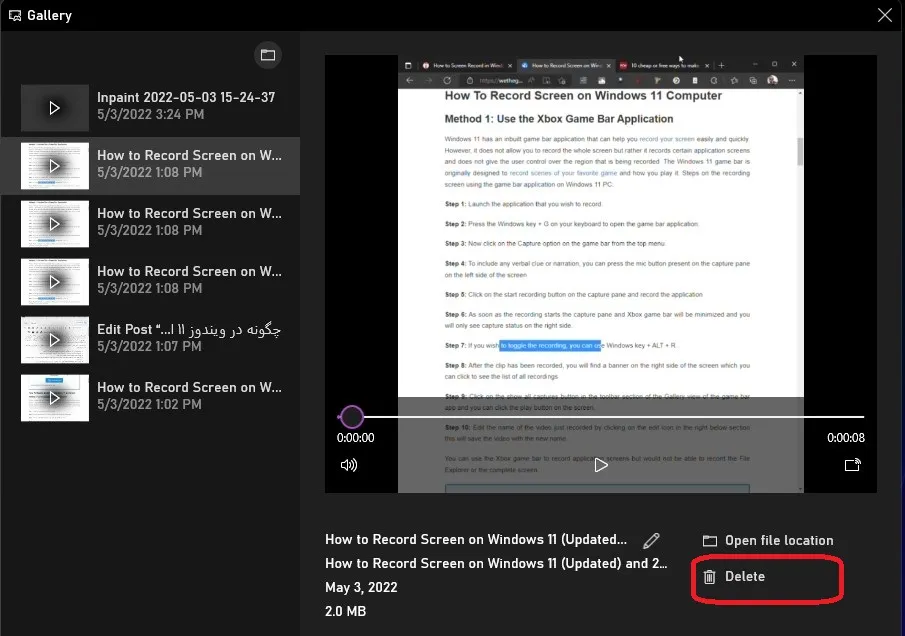The width and height of the screenshot is (905, 636).
Task: Open captures folder icon above the list
Action: click(268, 55)
